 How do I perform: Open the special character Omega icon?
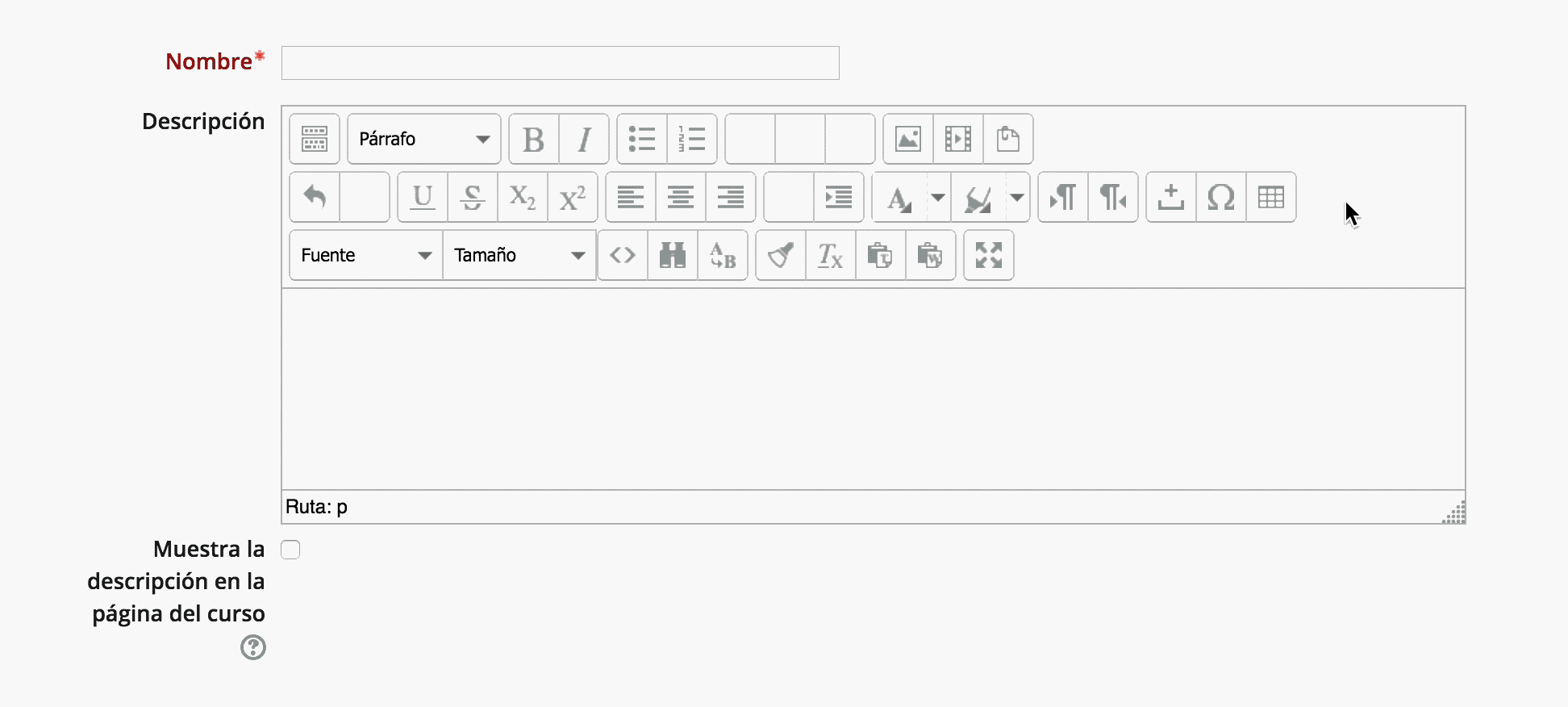tap(1220, 197)
